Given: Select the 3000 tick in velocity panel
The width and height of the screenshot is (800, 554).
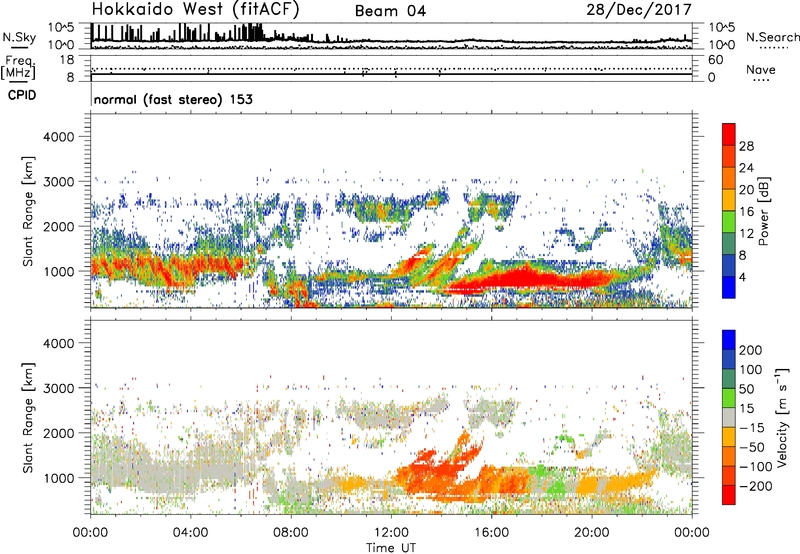Looking at the screenshot, I should click(x=58, y=388).
